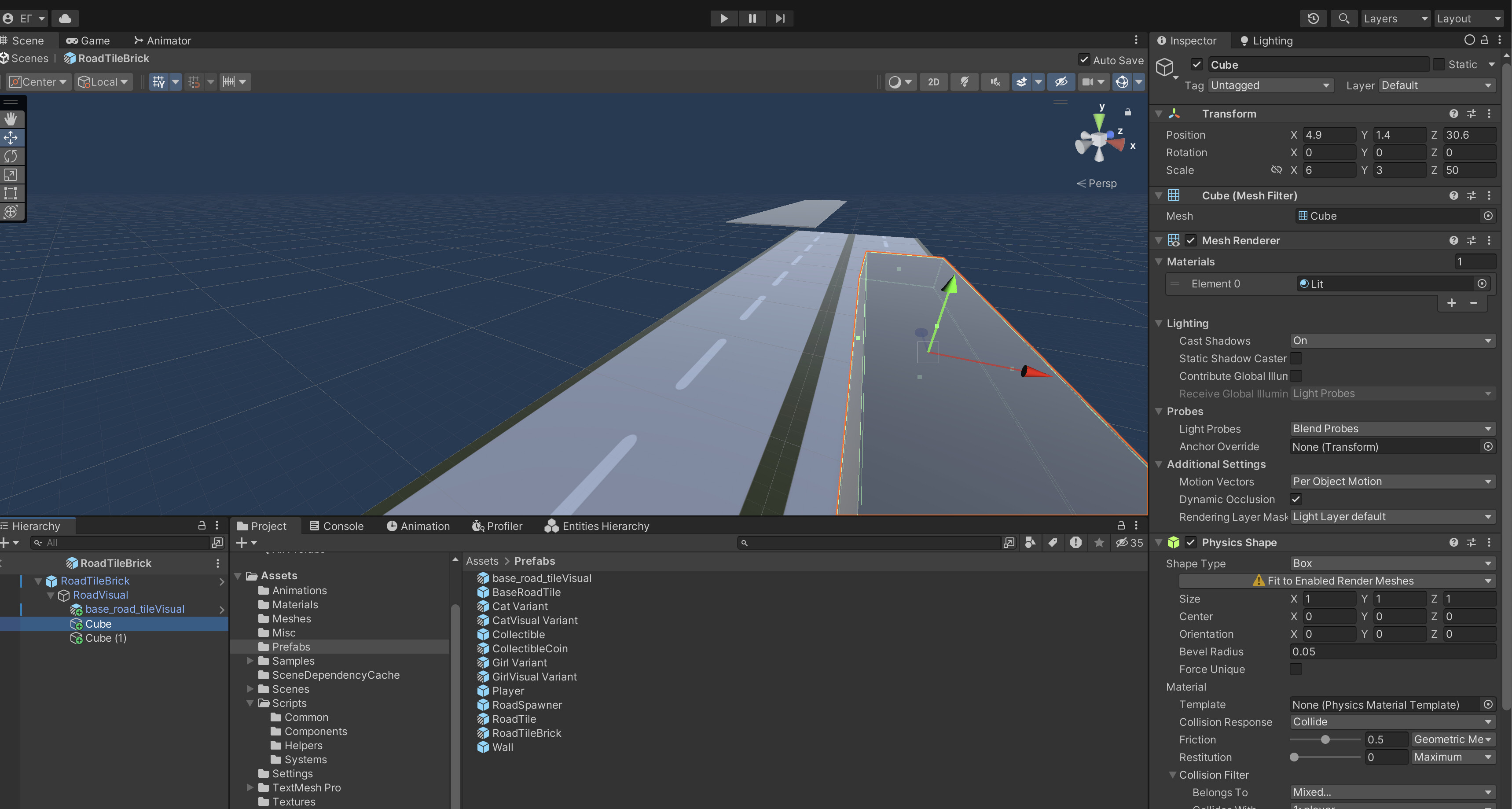Select the Cube (1) object in Hierarchy

point(106,638)
